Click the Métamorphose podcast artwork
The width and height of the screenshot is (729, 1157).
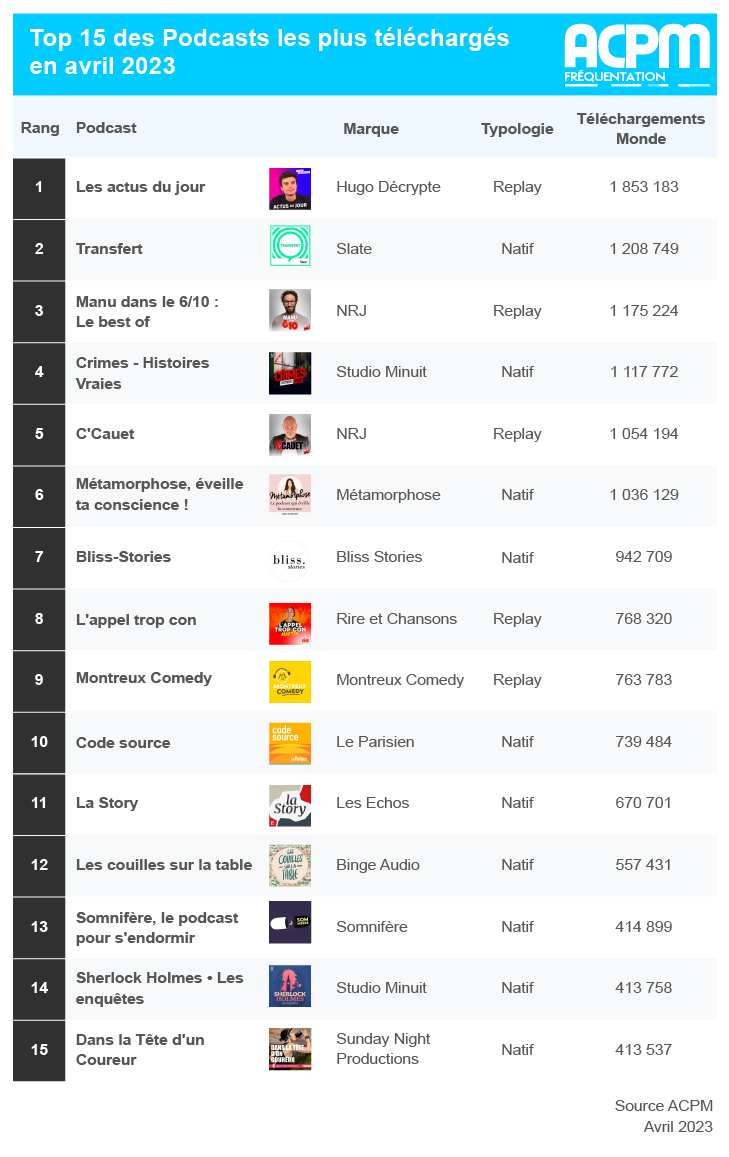pos(290,495)
